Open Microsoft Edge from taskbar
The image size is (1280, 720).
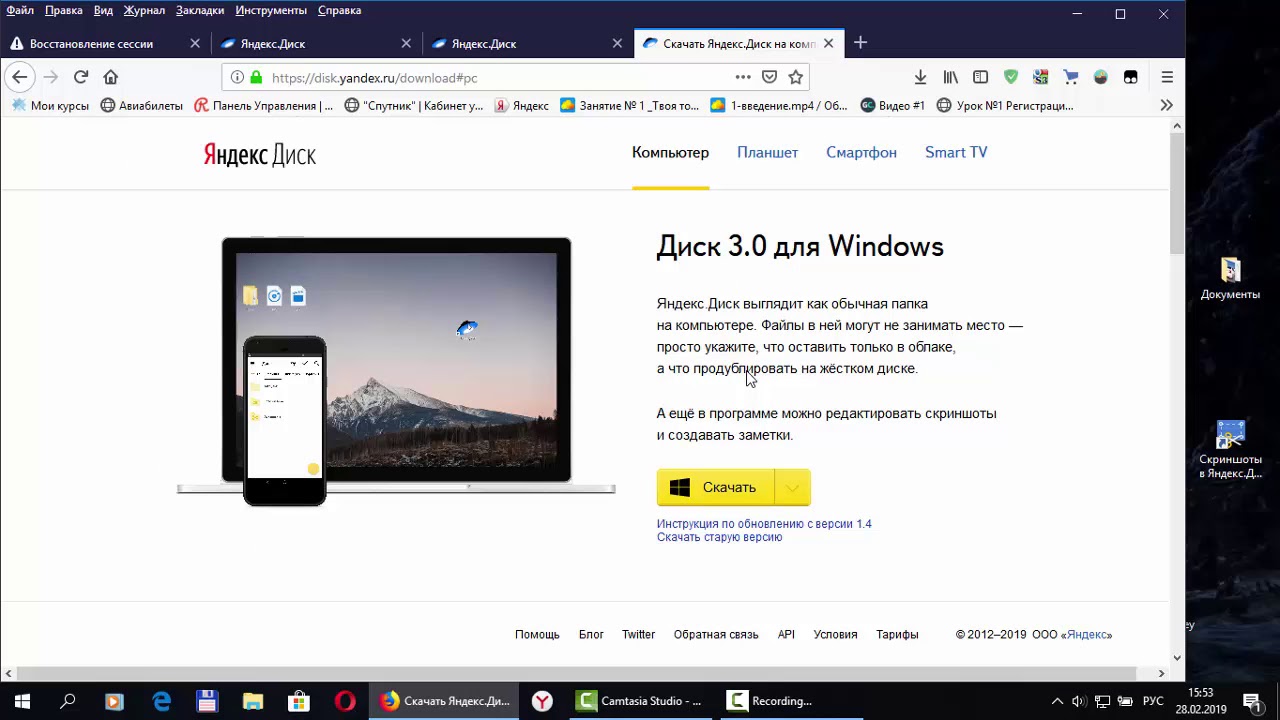click(x=161, y=701)
